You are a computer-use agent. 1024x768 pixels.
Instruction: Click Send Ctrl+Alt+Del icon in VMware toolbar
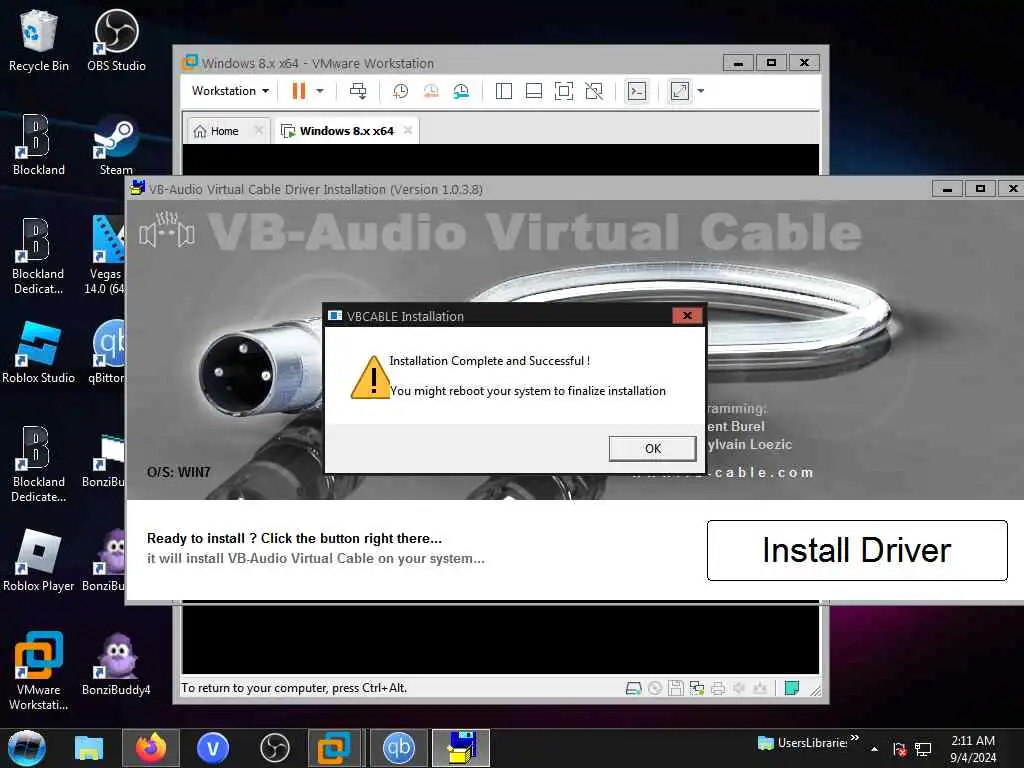pos(358,91)
